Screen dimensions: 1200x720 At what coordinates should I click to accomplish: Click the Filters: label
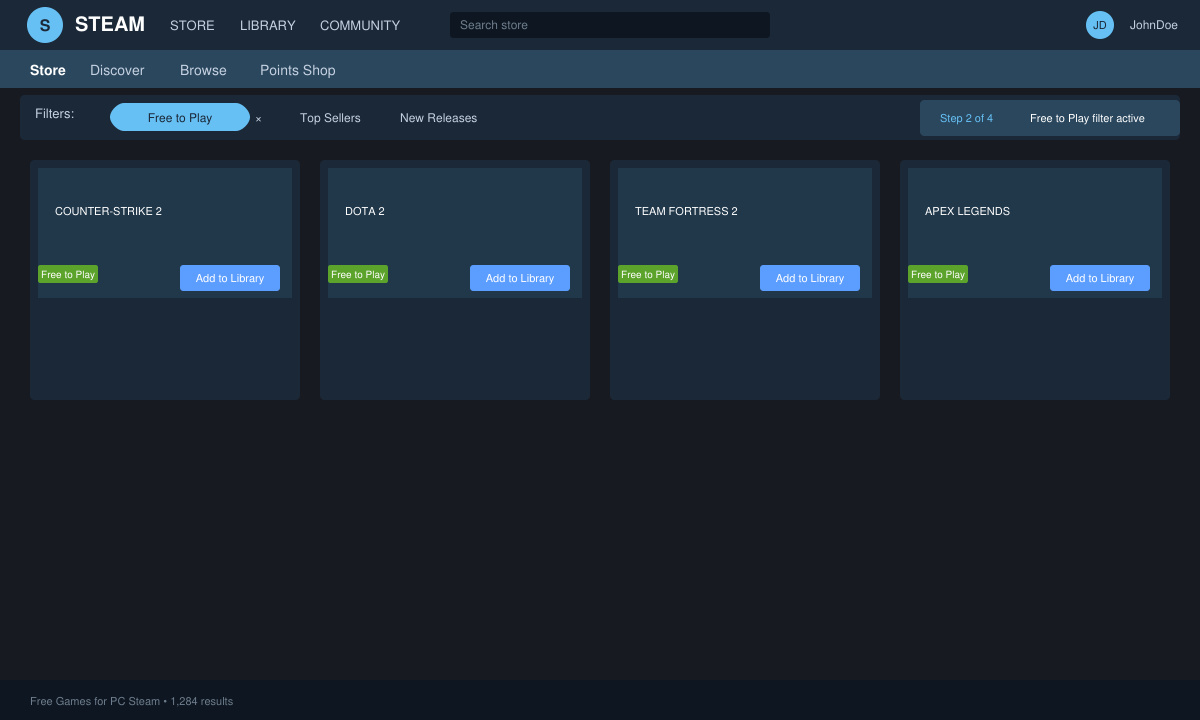(55, 114)
